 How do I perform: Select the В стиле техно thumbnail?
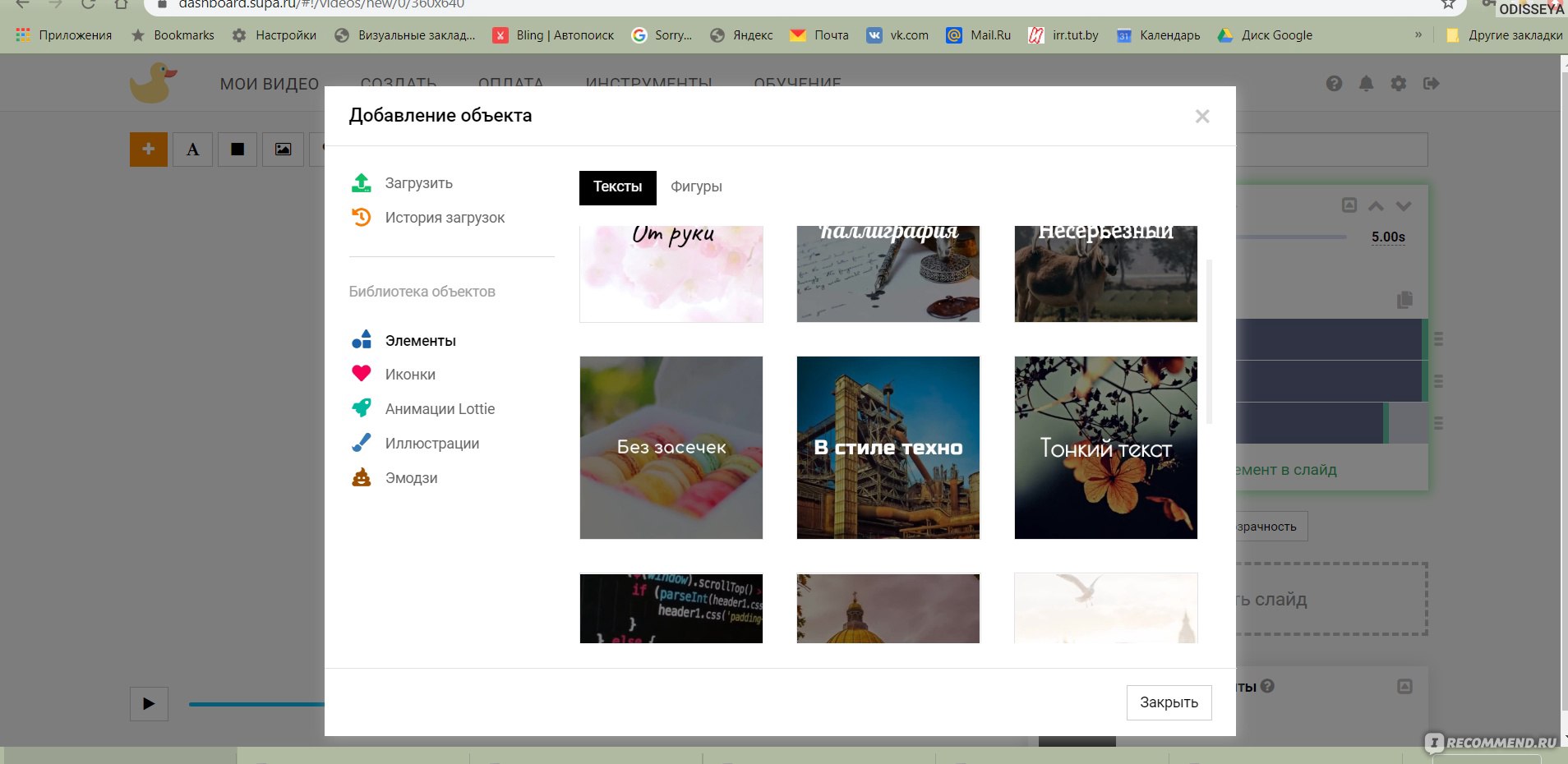tap(888, 448)
